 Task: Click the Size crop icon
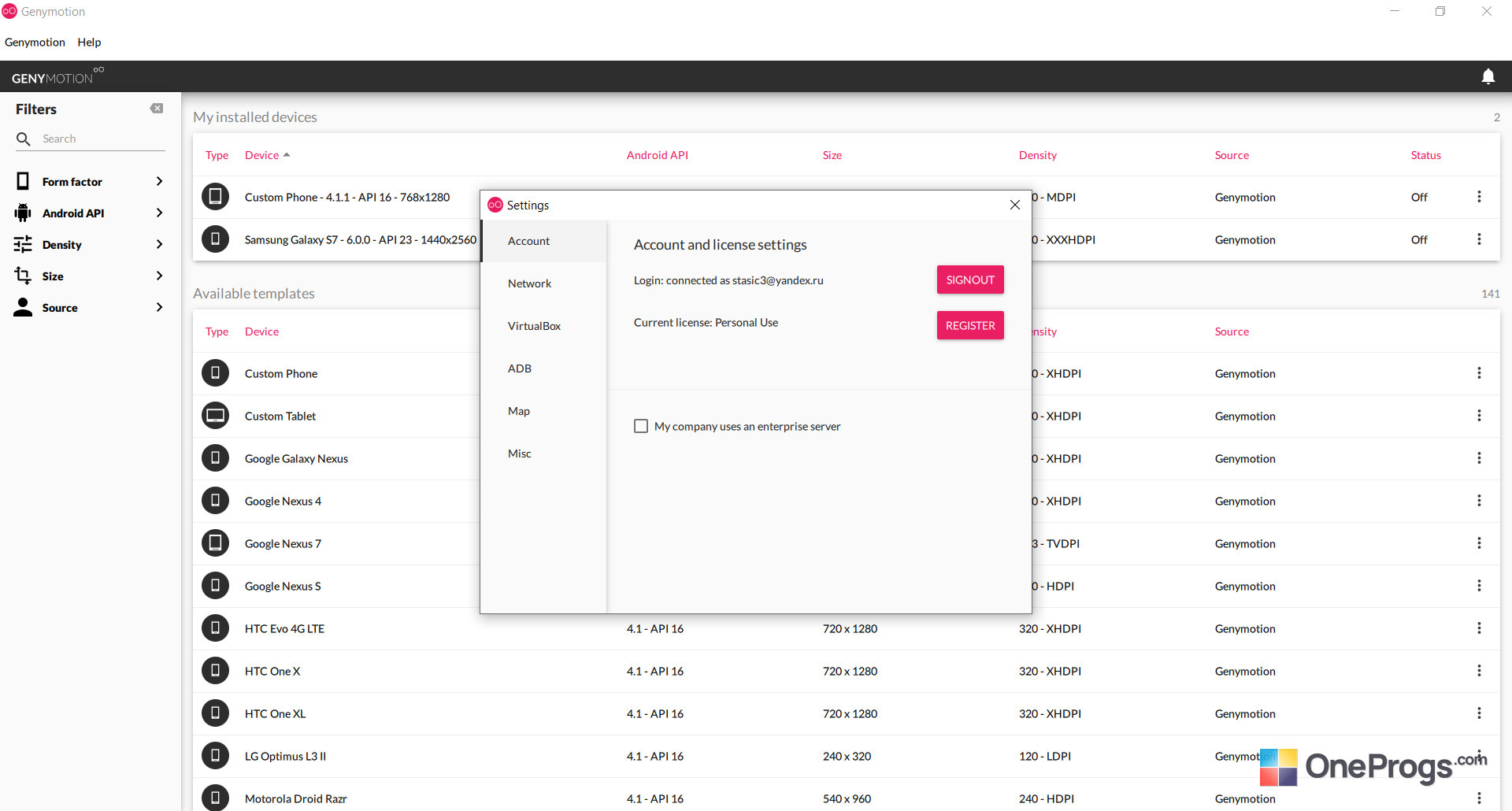[x=23, y=276]
